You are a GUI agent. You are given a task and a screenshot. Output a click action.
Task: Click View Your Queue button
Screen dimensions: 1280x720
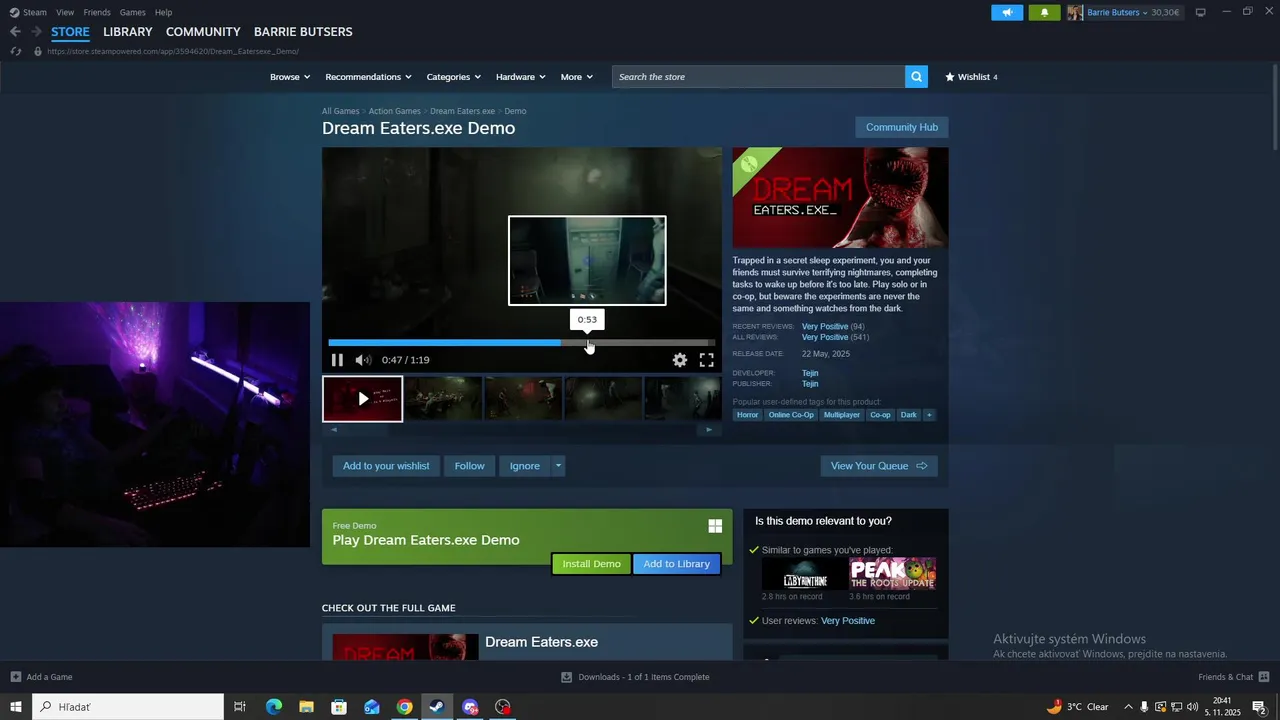(x=879, y=466)
